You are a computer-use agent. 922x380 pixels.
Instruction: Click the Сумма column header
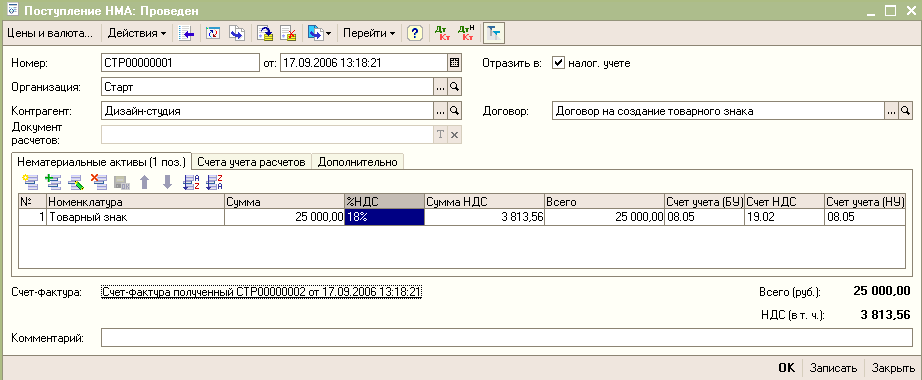click(285, 202)
